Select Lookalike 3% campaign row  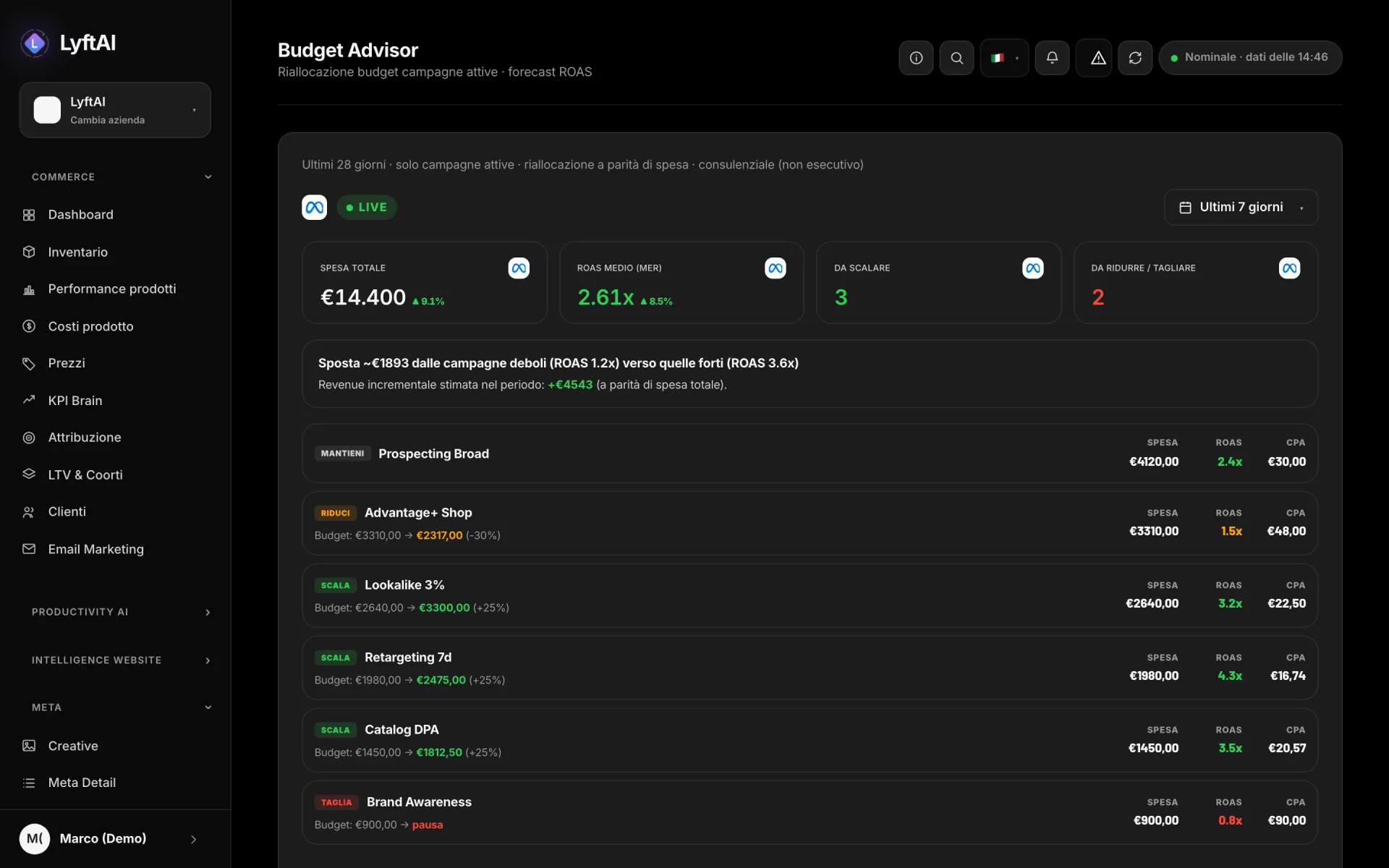(x=810, y=596)
